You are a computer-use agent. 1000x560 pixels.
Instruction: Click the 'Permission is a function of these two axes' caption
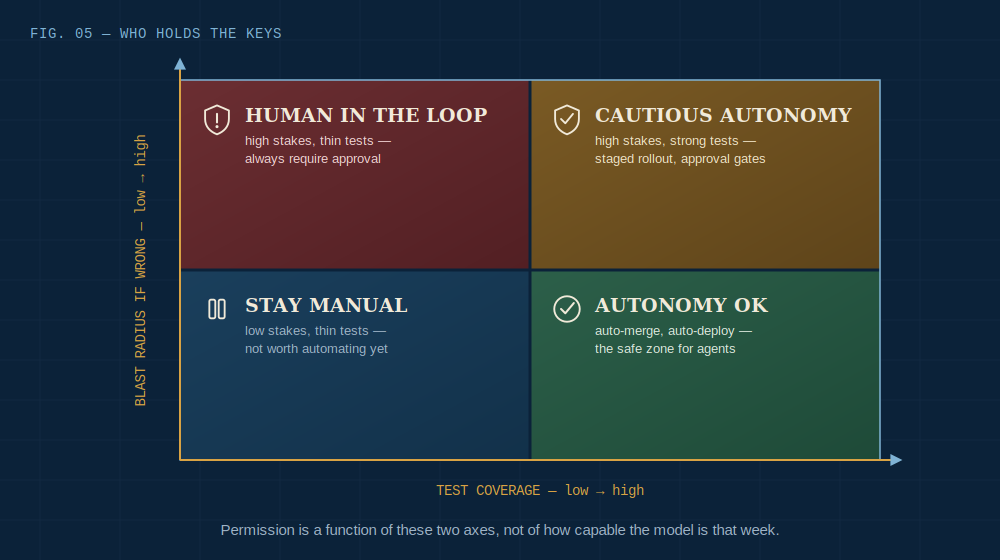tap(500, 530)
